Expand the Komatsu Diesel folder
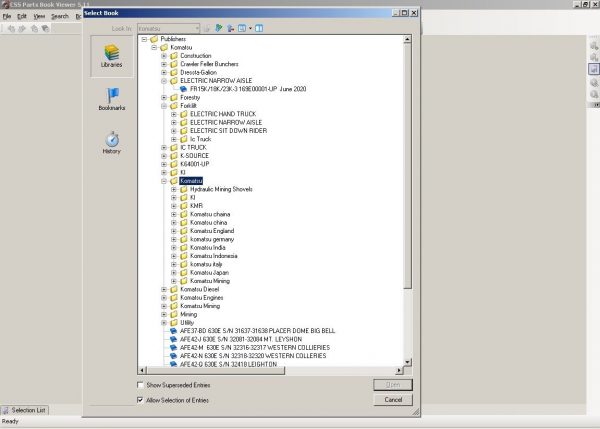600x429 pixels. tap(164, 289)
